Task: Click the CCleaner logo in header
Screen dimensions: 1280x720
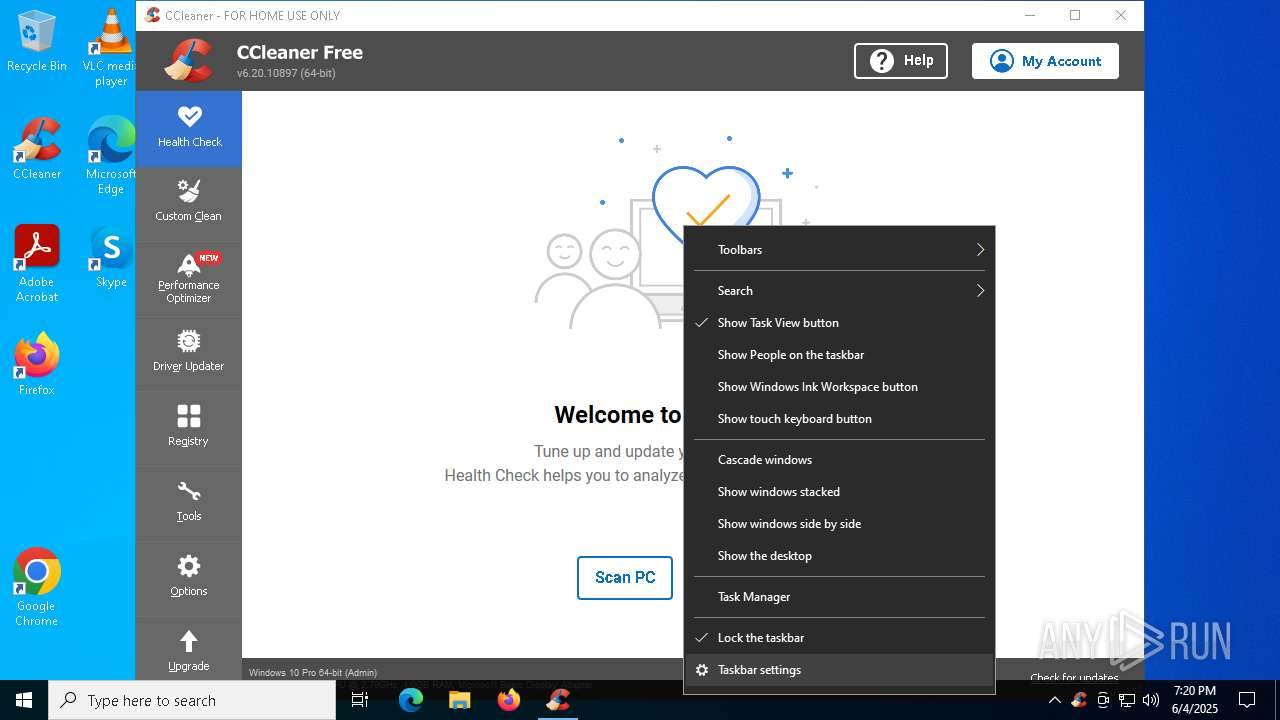Action: tap(189, 60)
